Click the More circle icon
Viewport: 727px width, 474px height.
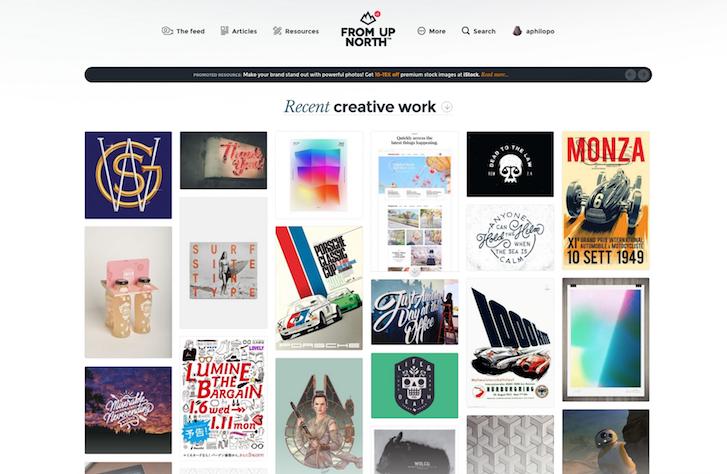click(x=421, y=31)
